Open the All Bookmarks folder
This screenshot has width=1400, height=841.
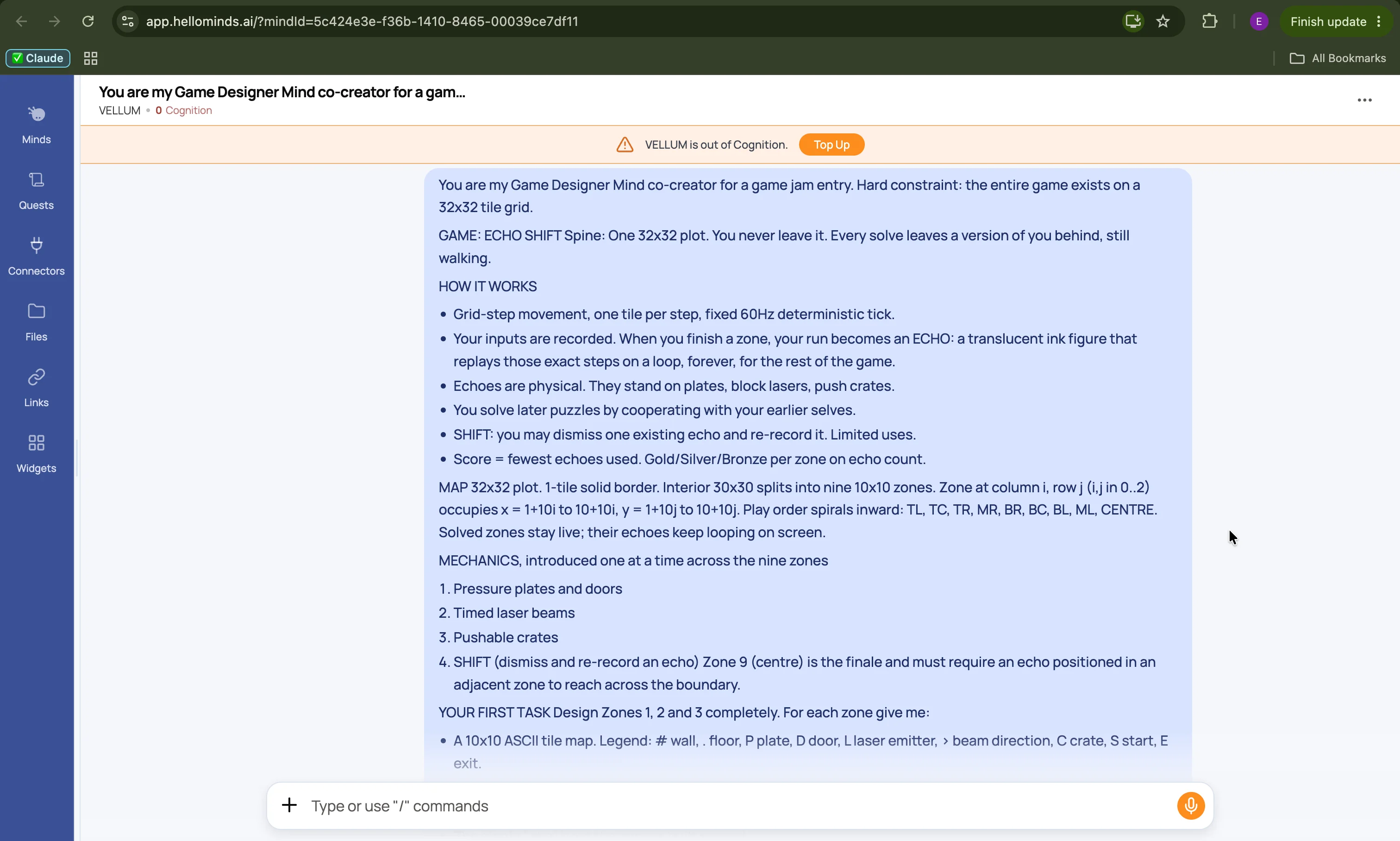[1337, 58]
